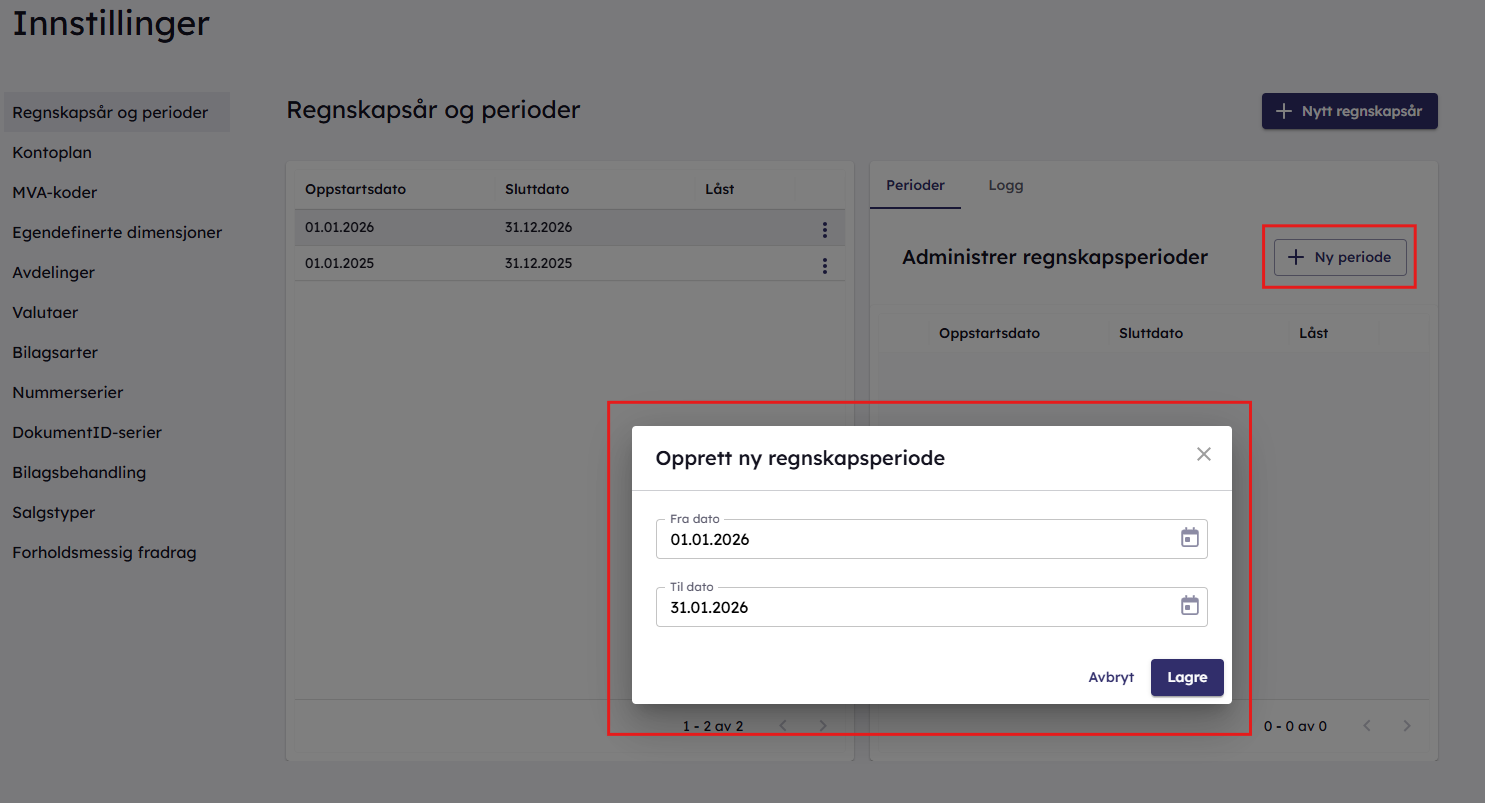This screenshot has height=803, width=1485.
Task: Open three-dot menu for 2026 fiscal year
Action: (824, 230)
